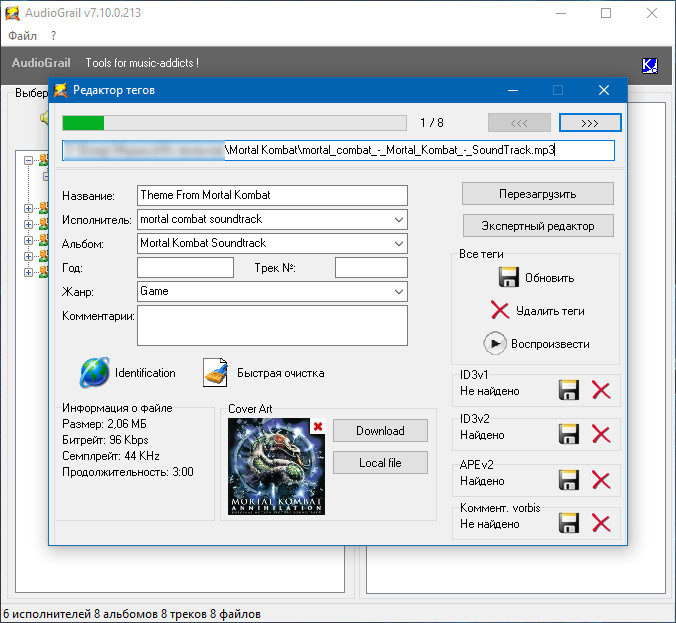Click the Комментарии text area
The image size is (676, 623).
272,326
